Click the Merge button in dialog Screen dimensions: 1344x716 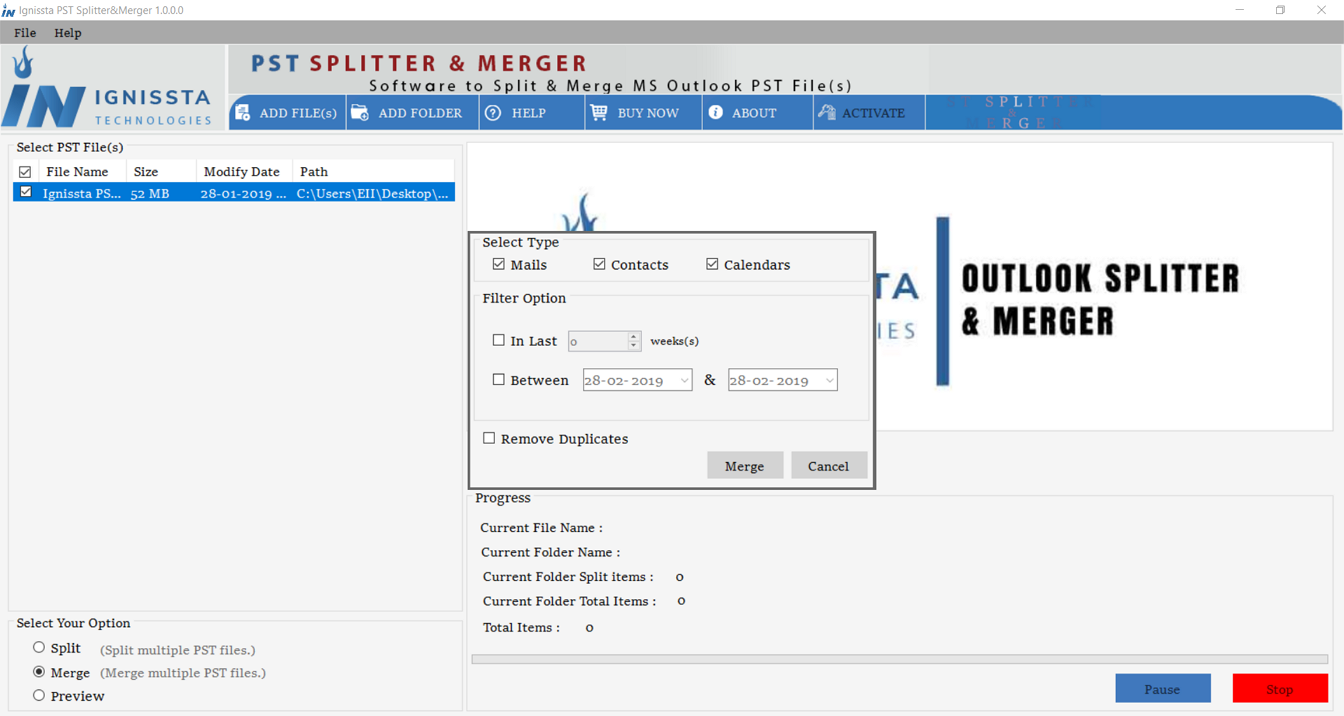click(745, 466)
